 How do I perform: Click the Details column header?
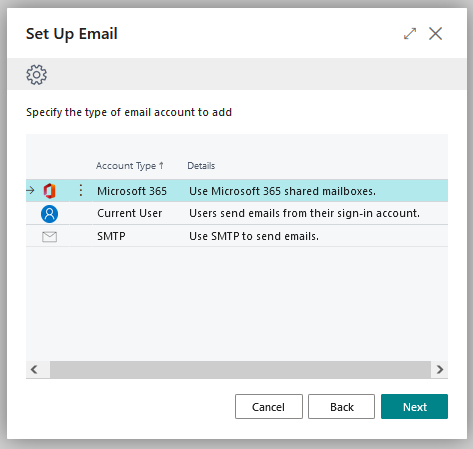[201, 166]
